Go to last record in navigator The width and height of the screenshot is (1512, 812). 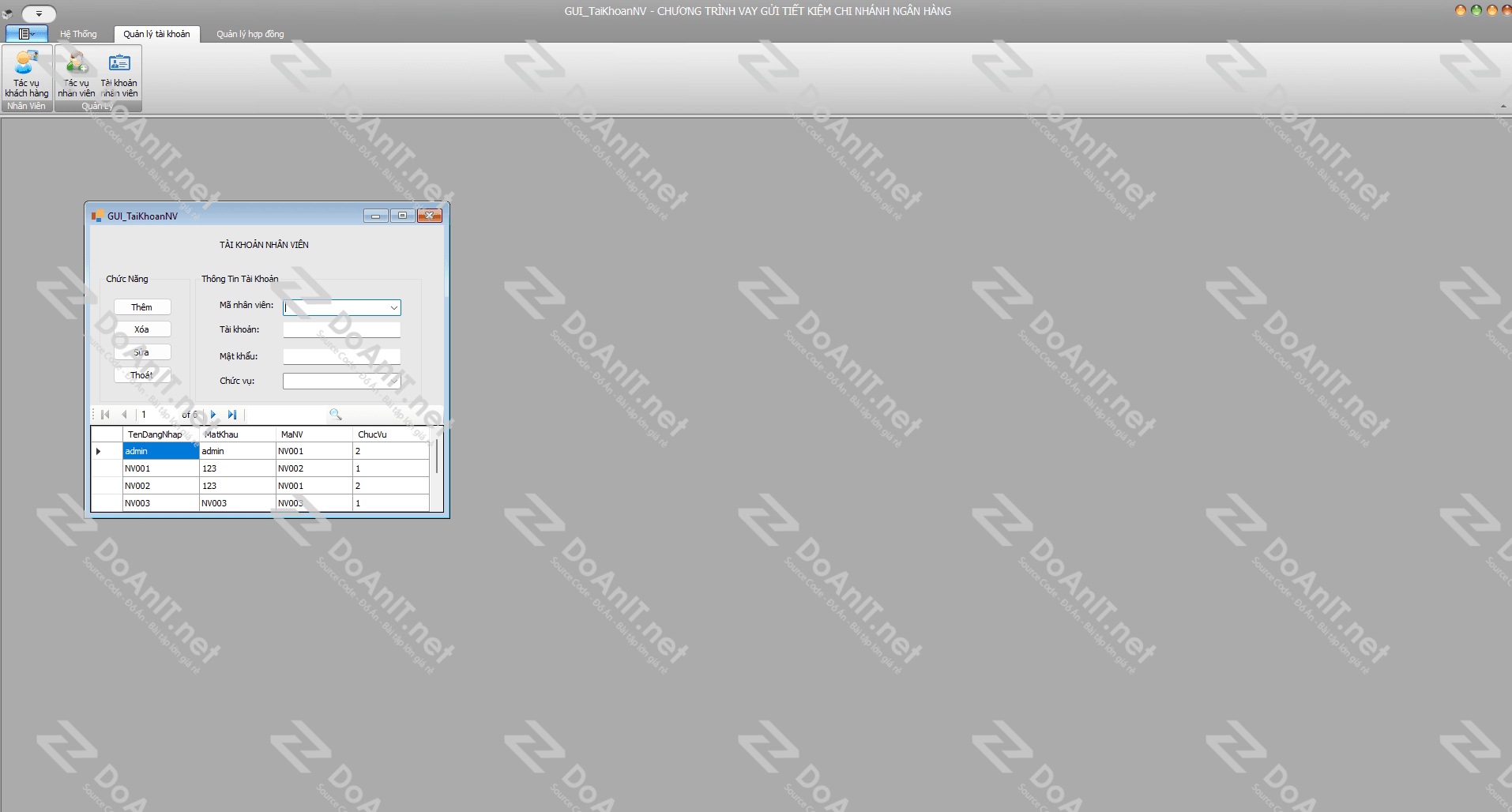click(x=232, y=415)
